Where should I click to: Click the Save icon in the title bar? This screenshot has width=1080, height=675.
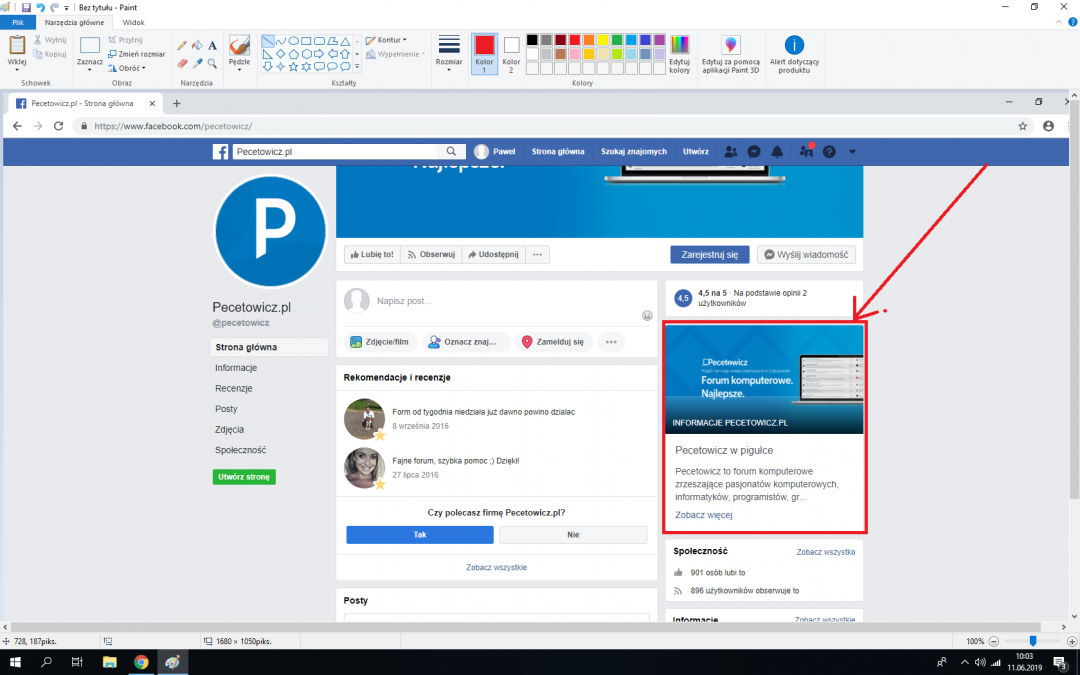point(25,6)
